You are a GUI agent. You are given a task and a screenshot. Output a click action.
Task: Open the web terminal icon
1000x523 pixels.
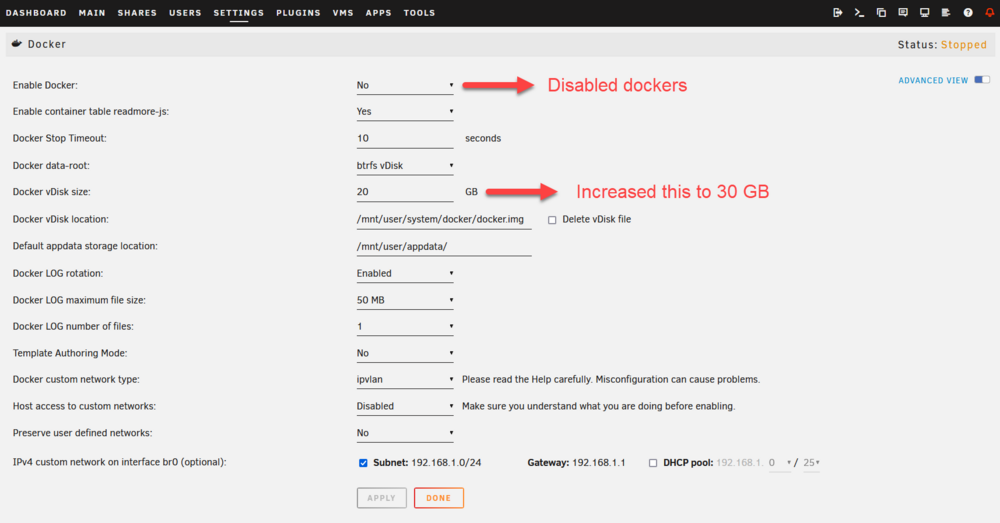tap(859, 13)
